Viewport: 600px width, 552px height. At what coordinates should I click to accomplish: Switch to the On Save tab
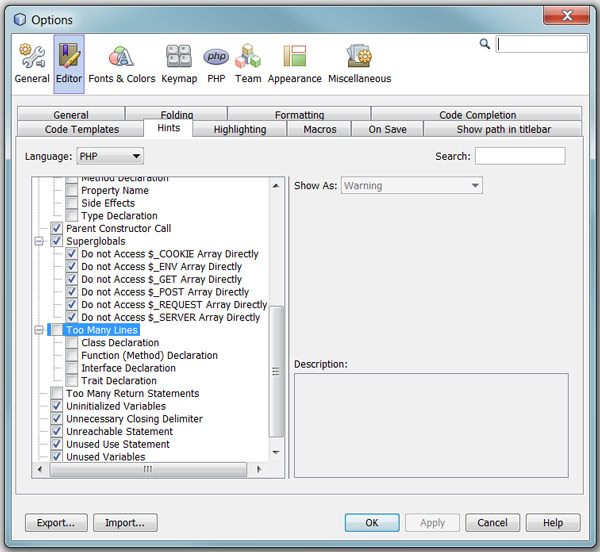(387, 129)
